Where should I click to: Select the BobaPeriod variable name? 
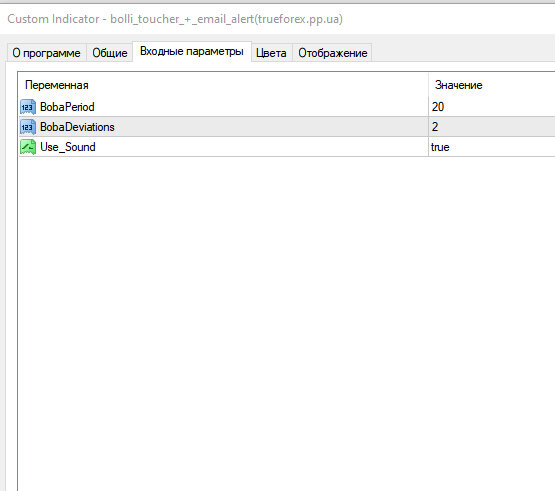(x=67, y=107)
